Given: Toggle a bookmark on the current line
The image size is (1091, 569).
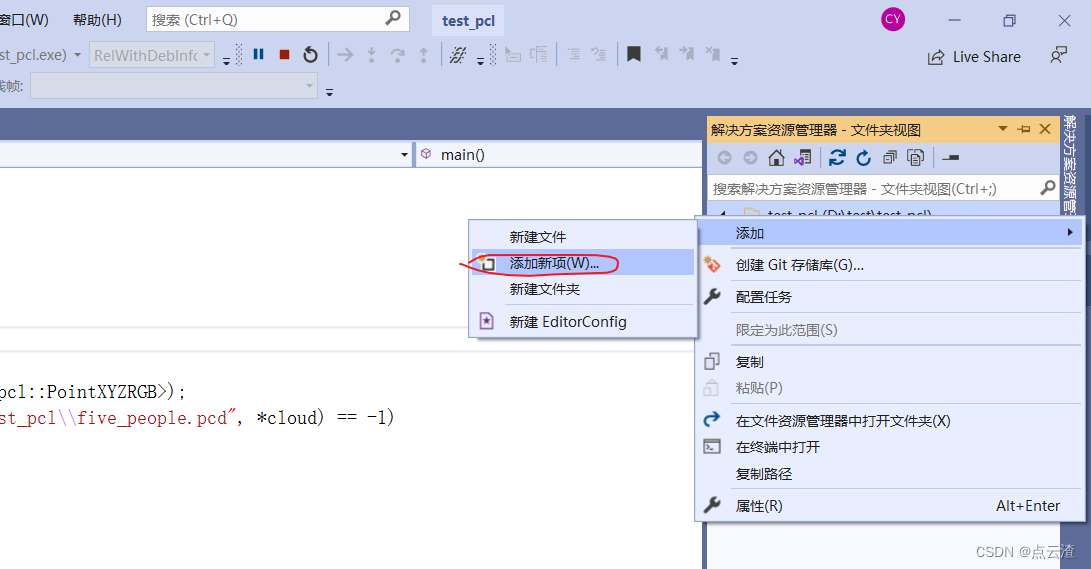Looking at the screenshot, I should (x=634, y=54).
